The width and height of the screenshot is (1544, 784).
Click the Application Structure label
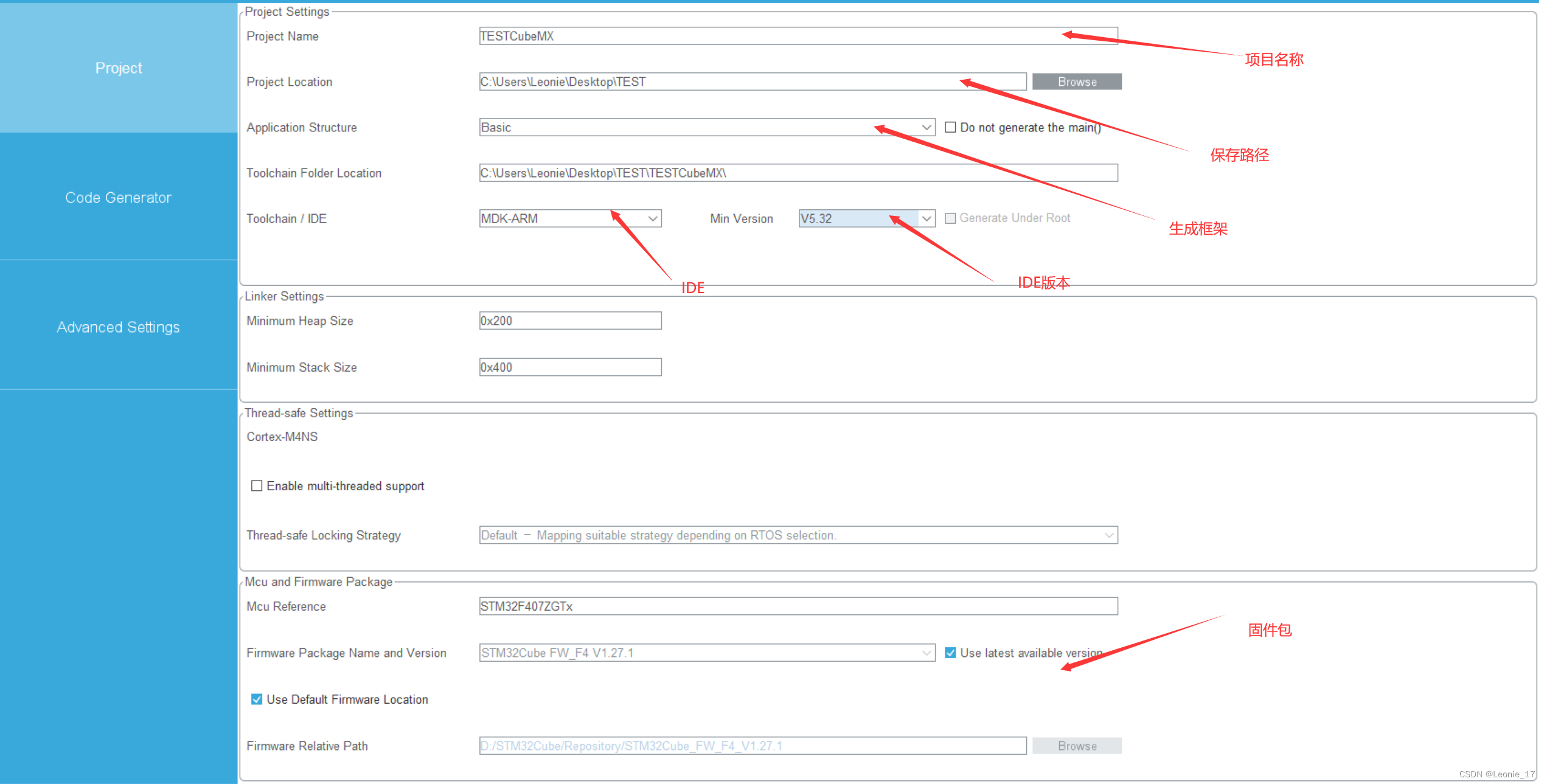click(x=302, y=127)
